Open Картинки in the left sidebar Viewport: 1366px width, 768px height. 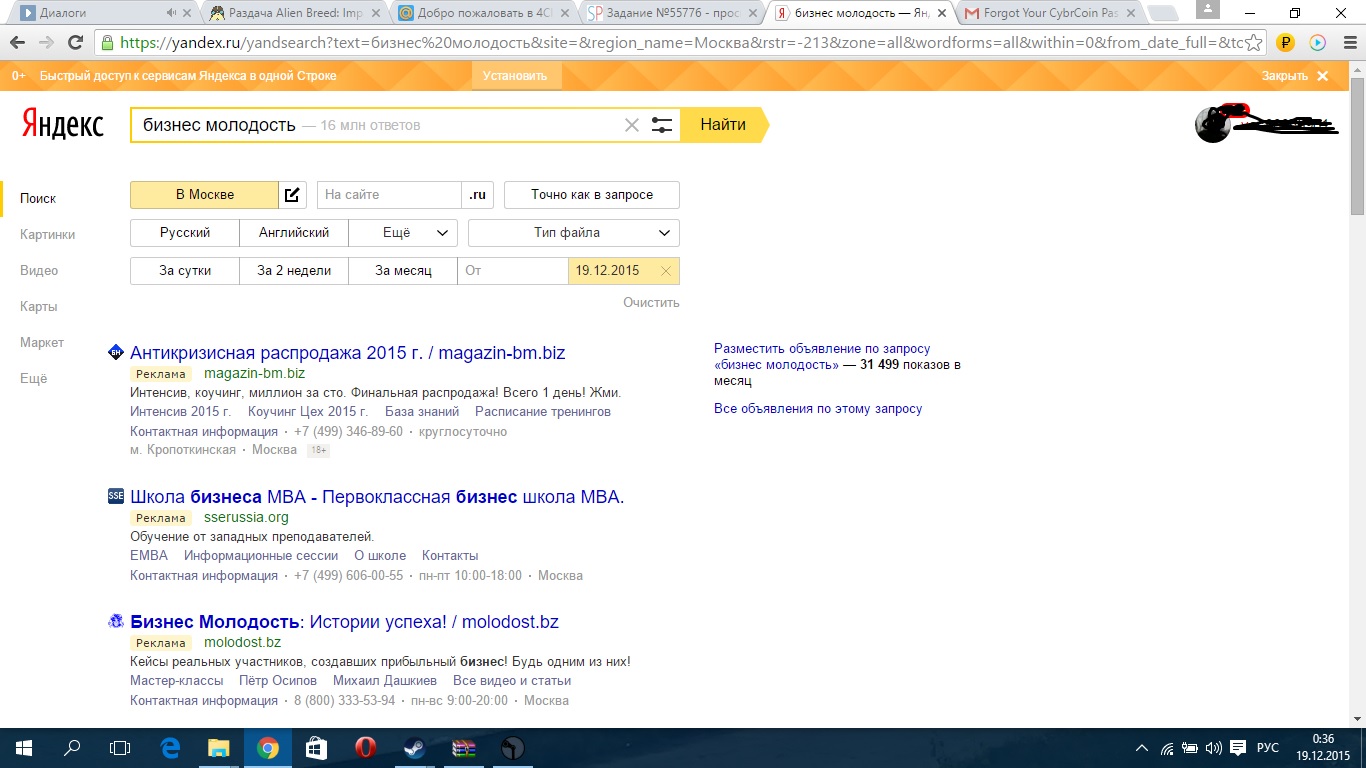pyautogui.click(x=47, y=235)
